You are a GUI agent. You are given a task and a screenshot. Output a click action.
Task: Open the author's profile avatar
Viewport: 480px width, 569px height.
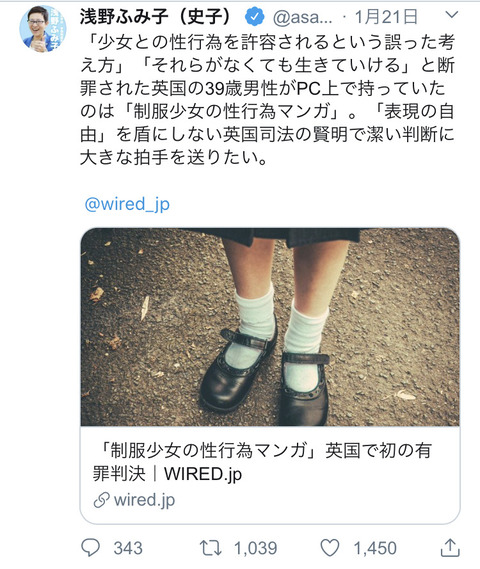(x=42, y=29)
